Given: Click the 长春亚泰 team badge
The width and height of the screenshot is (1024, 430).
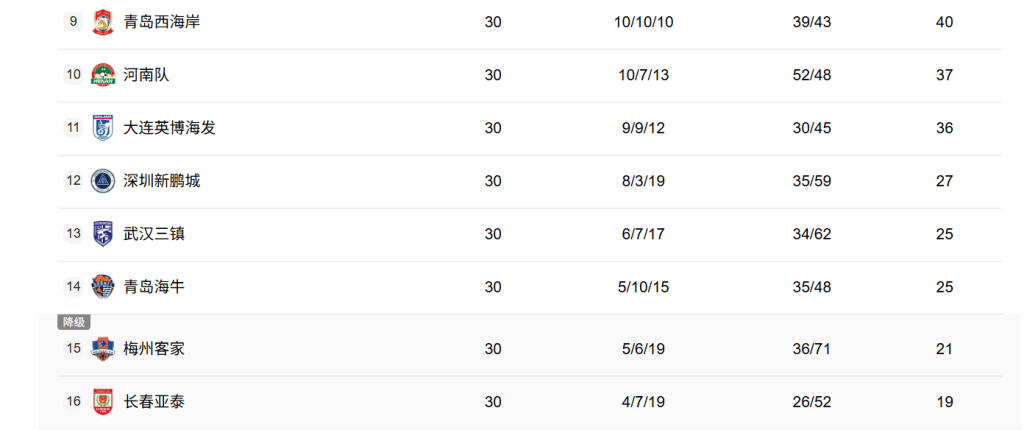Looking at the screenshot, I should coord(103,402).
